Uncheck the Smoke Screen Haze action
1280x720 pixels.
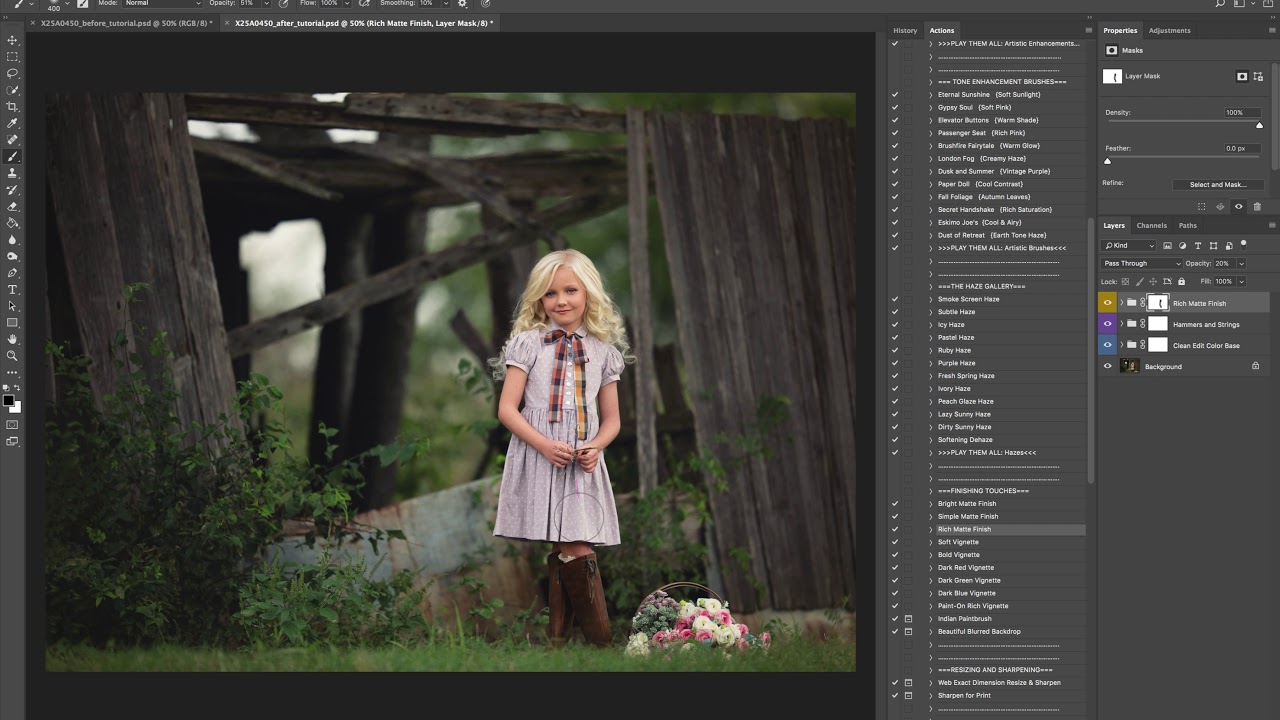coord(895,299)
